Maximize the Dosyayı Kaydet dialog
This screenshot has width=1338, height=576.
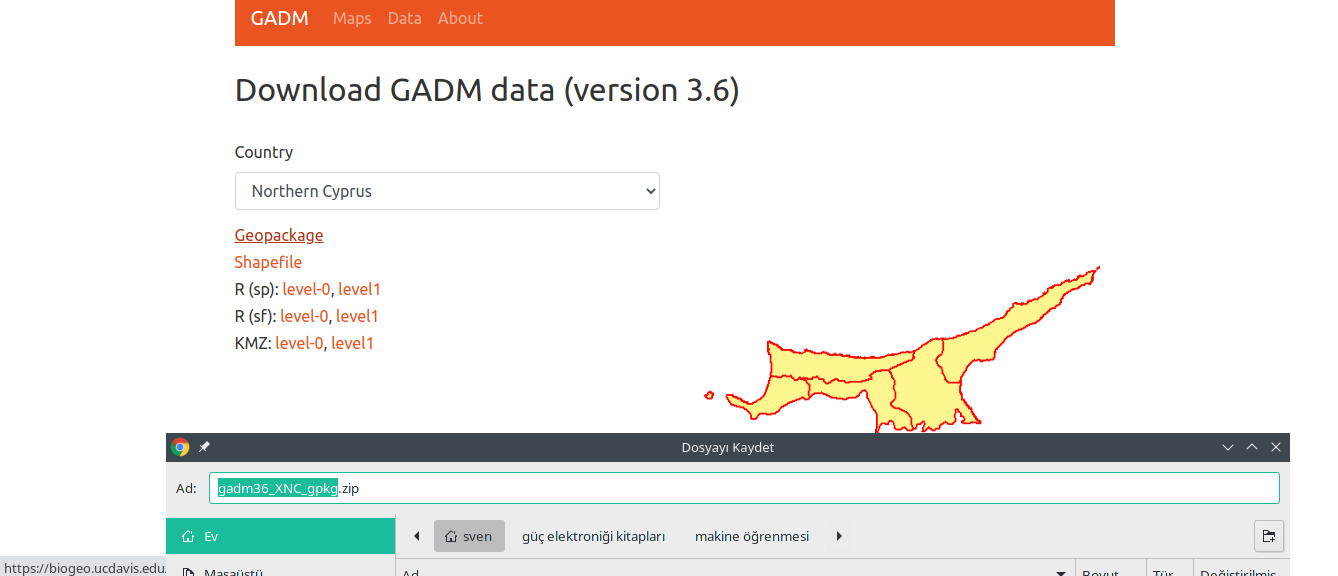coord(1252,447)
